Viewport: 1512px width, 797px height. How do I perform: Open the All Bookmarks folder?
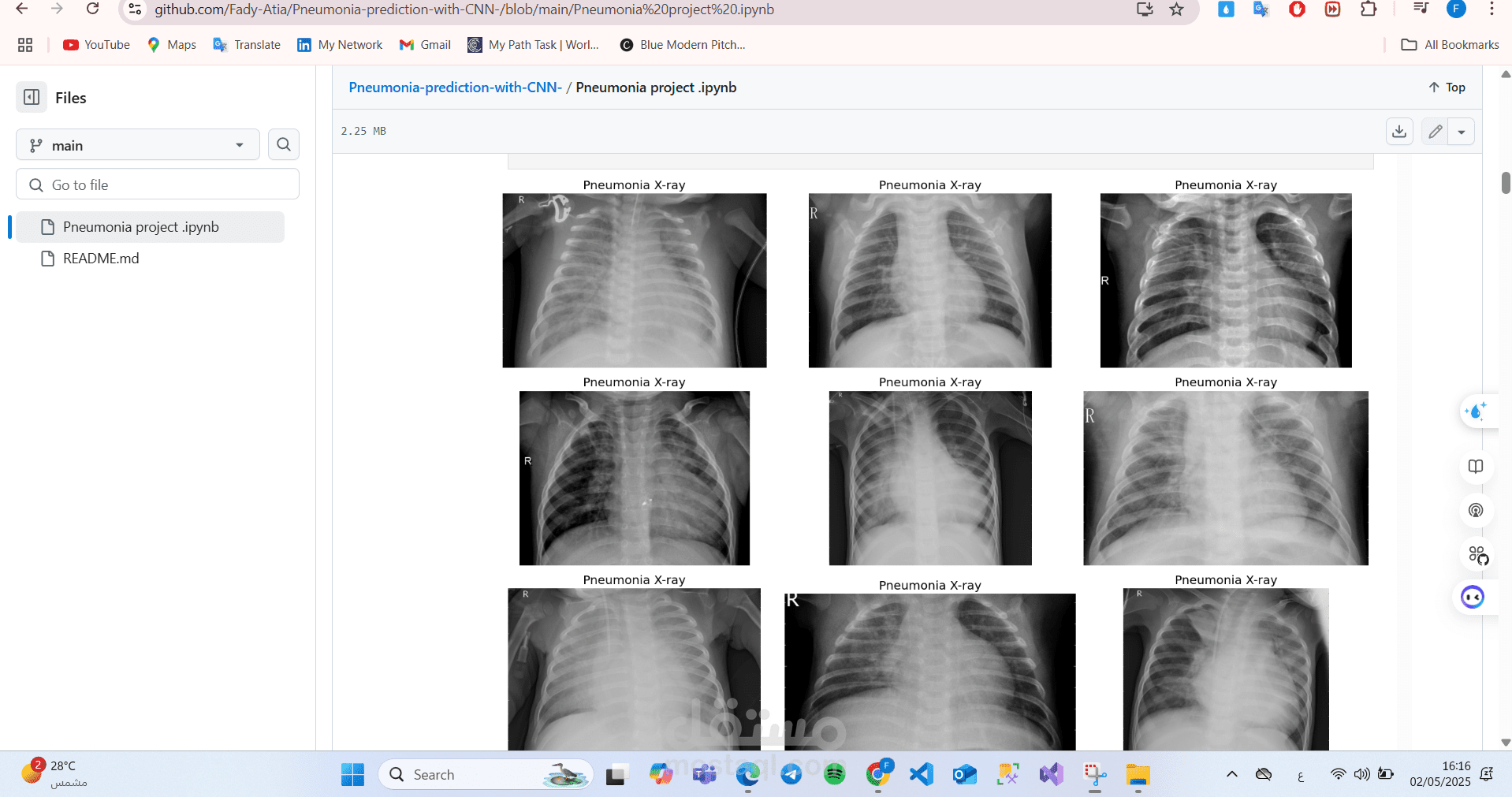pyautogui.click(x=1450, y=45)
